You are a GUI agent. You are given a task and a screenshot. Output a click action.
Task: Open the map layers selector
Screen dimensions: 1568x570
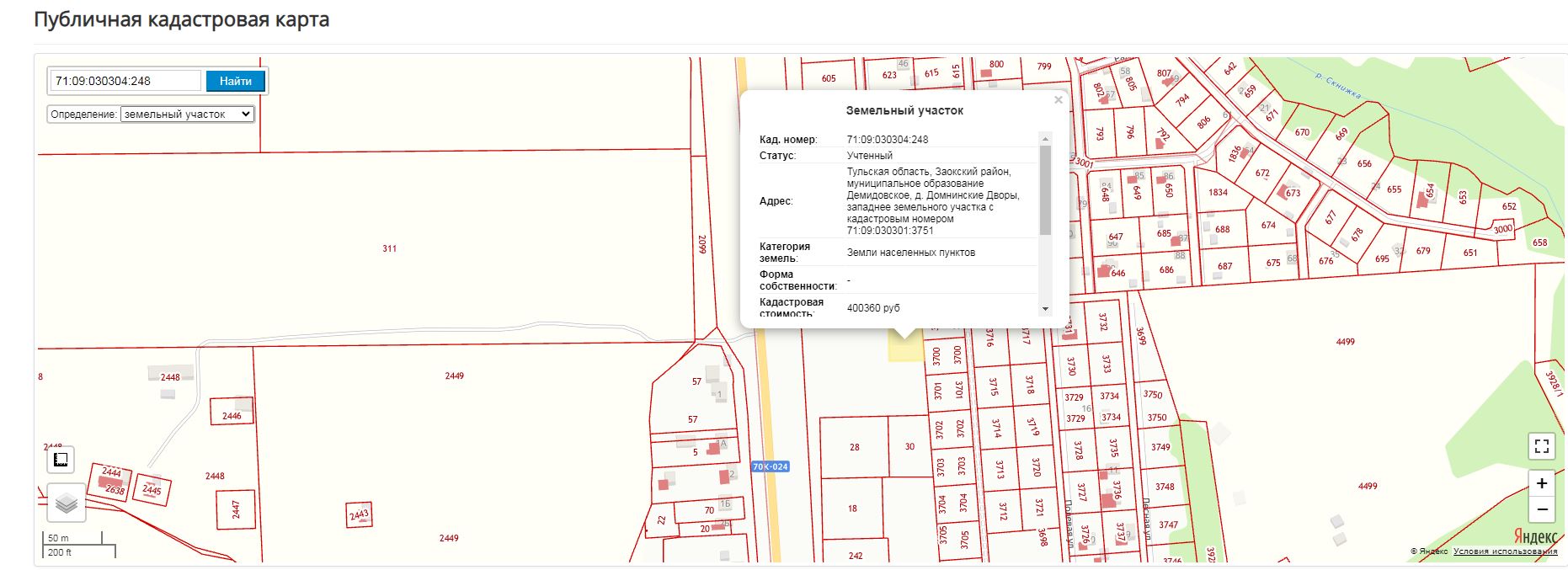pyautogui.click(x=66, y=503)
